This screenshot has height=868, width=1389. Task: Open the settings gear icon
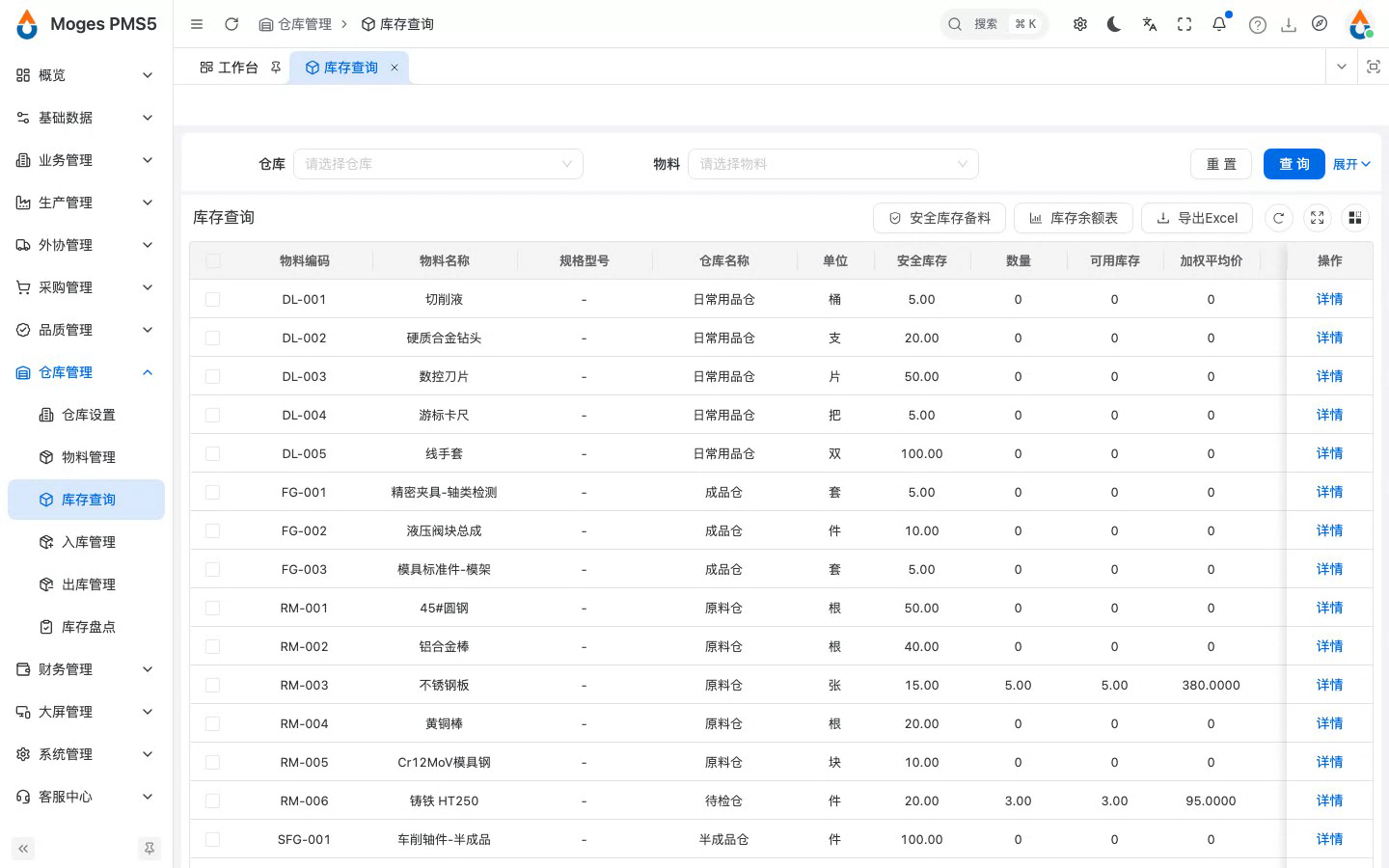(1080, 24)
